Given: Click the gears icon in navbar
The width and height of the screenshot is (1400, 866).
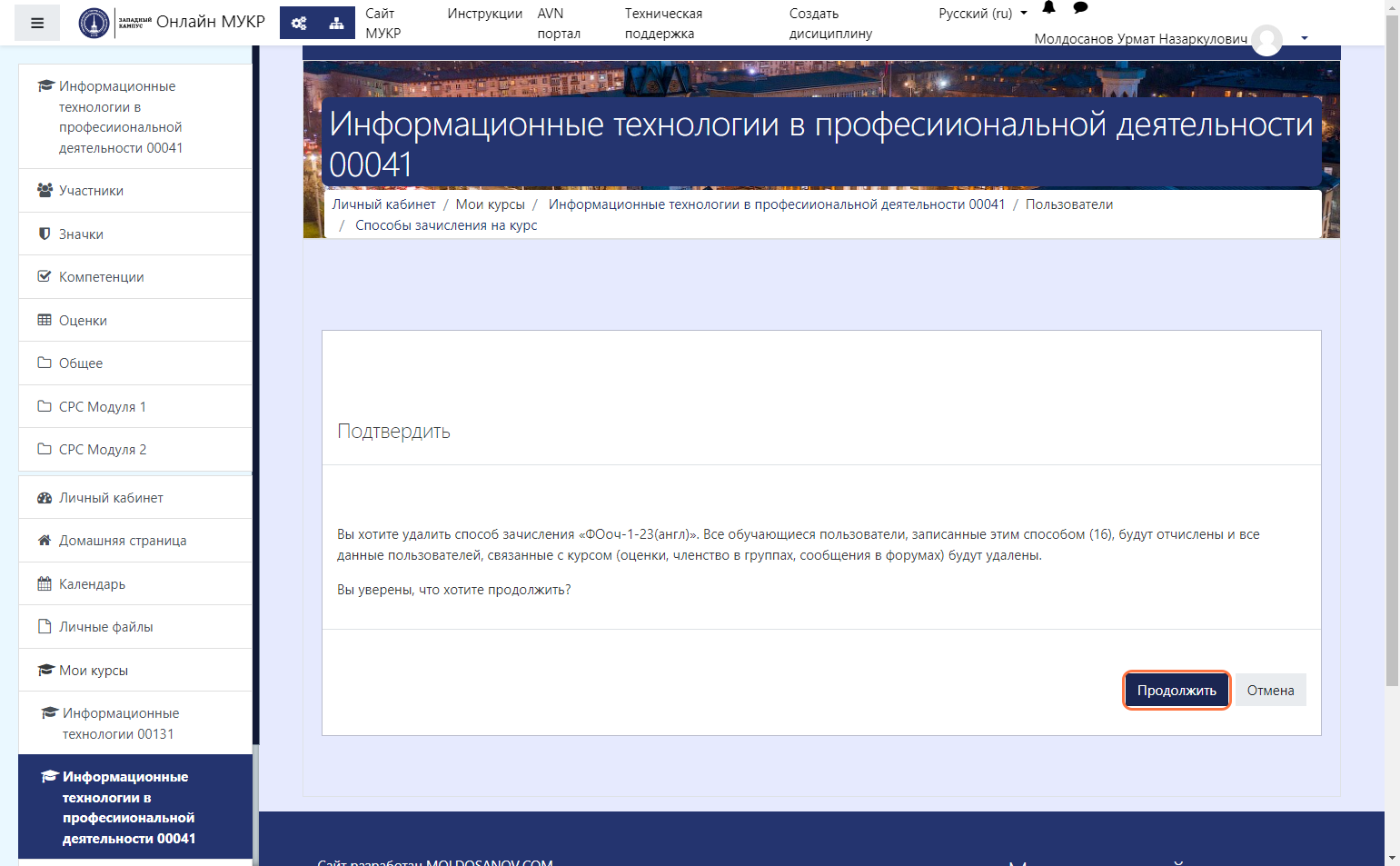Looking at the screenshot, I should tap(299, 23).
